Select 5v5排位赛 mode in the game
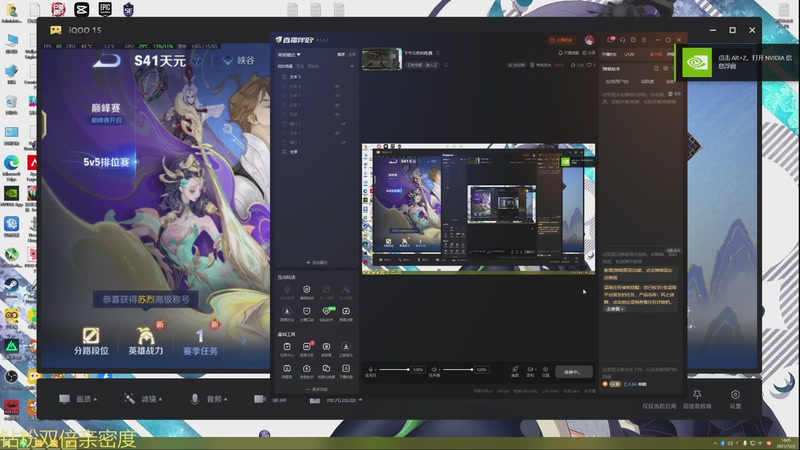 (107, 162)
